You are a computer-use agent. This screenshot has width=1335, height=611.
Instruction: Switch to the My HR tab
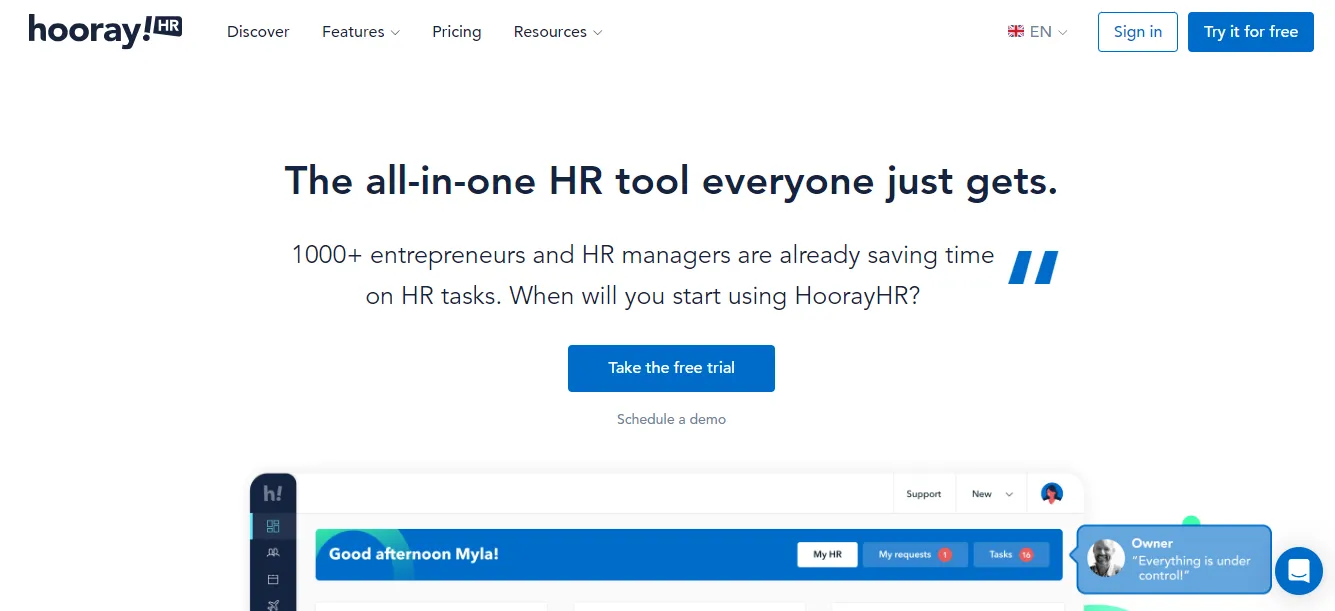(x=827, y=554)
